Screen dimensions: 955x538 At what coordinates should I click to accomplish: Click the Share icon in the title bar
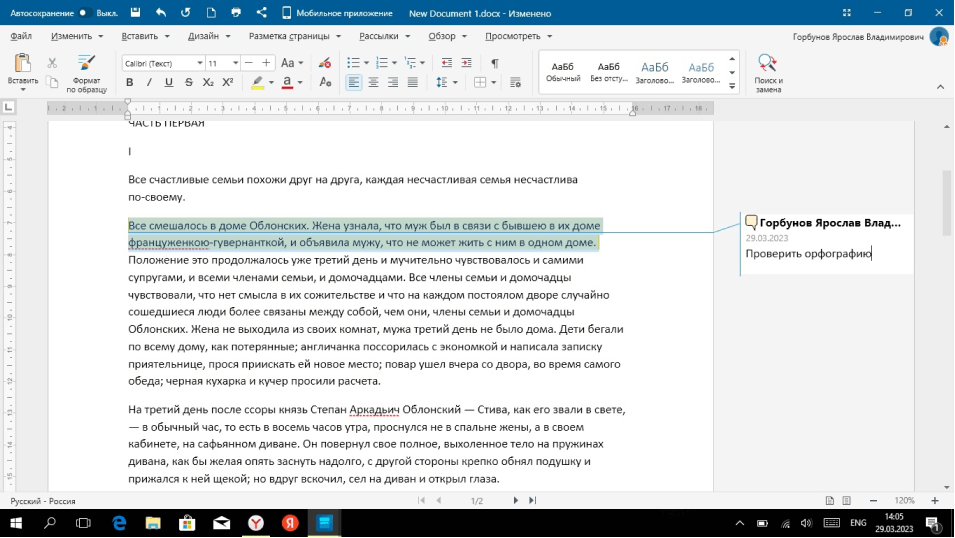pos(261,13)
